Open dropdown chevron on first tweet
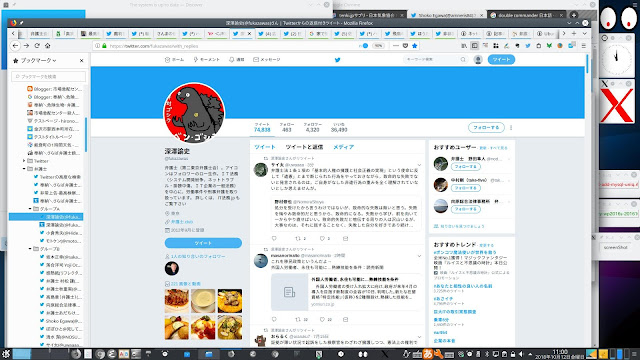The height and width of the screenshot is (360, 640). point(419,165)
